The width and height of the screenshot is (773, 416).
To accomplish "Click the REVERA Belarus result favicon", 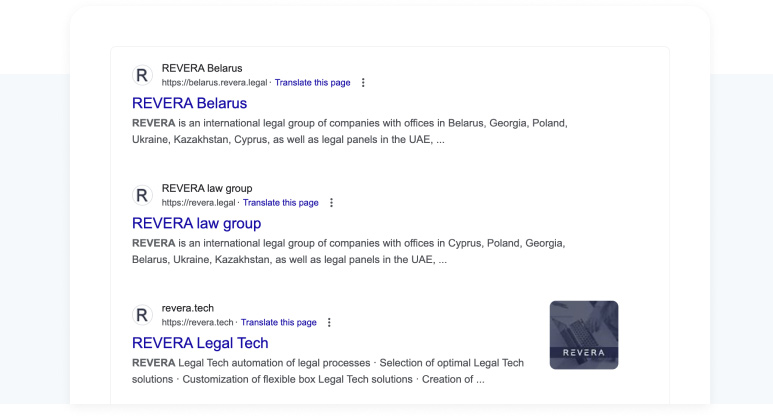I will point(142,75).
